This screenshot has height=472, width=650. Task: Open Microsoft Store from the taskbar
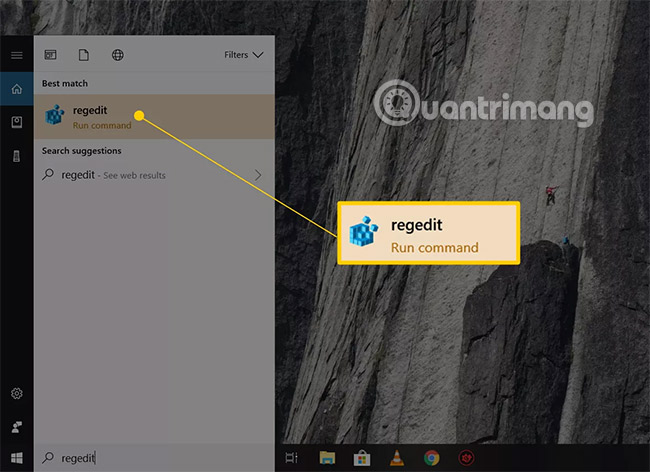pyautogui.click(x=361, y=458)
